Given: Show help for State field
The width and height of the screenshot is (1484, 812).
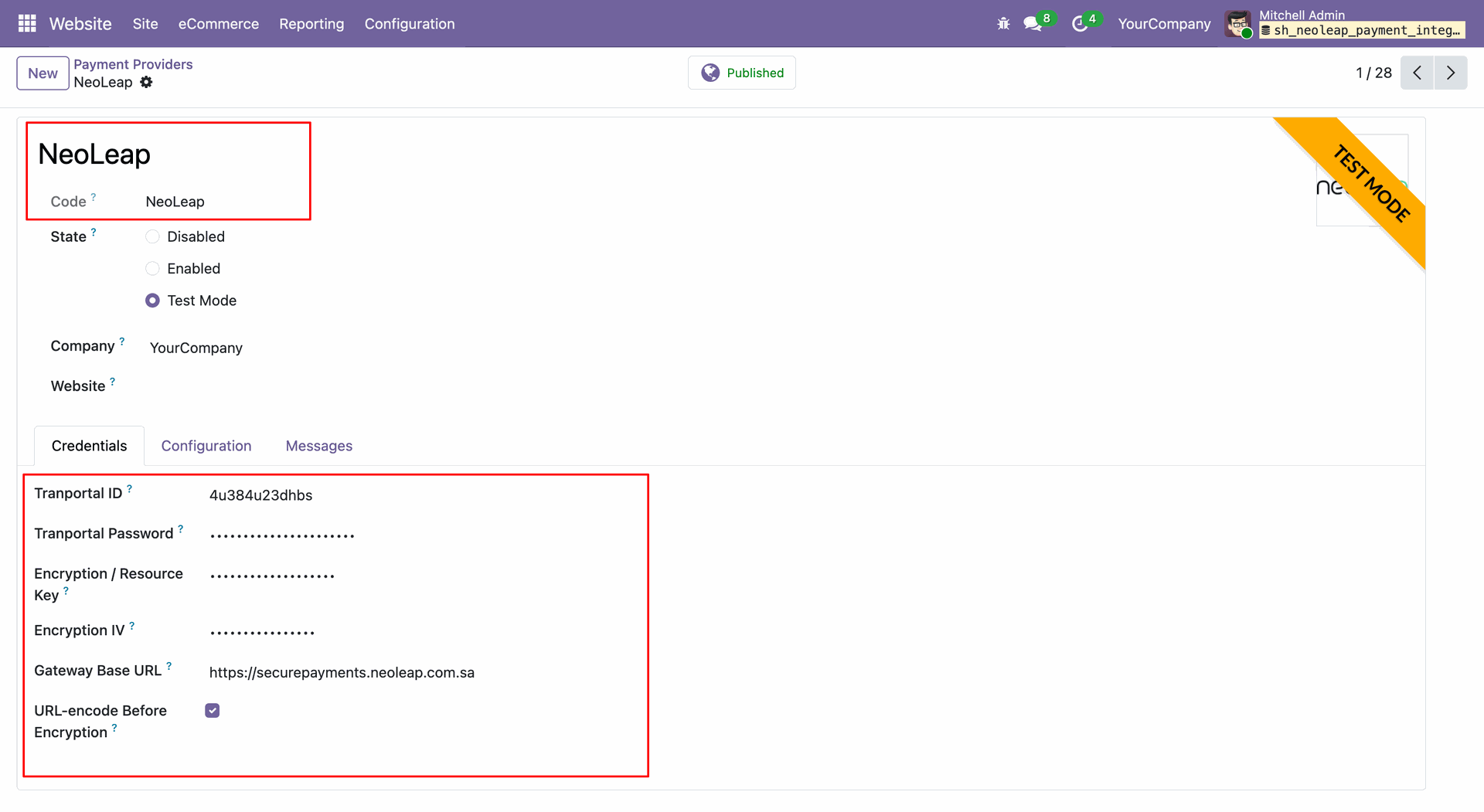Looking at the screenshot, I should pyautogui.click(x=94, y=232).
